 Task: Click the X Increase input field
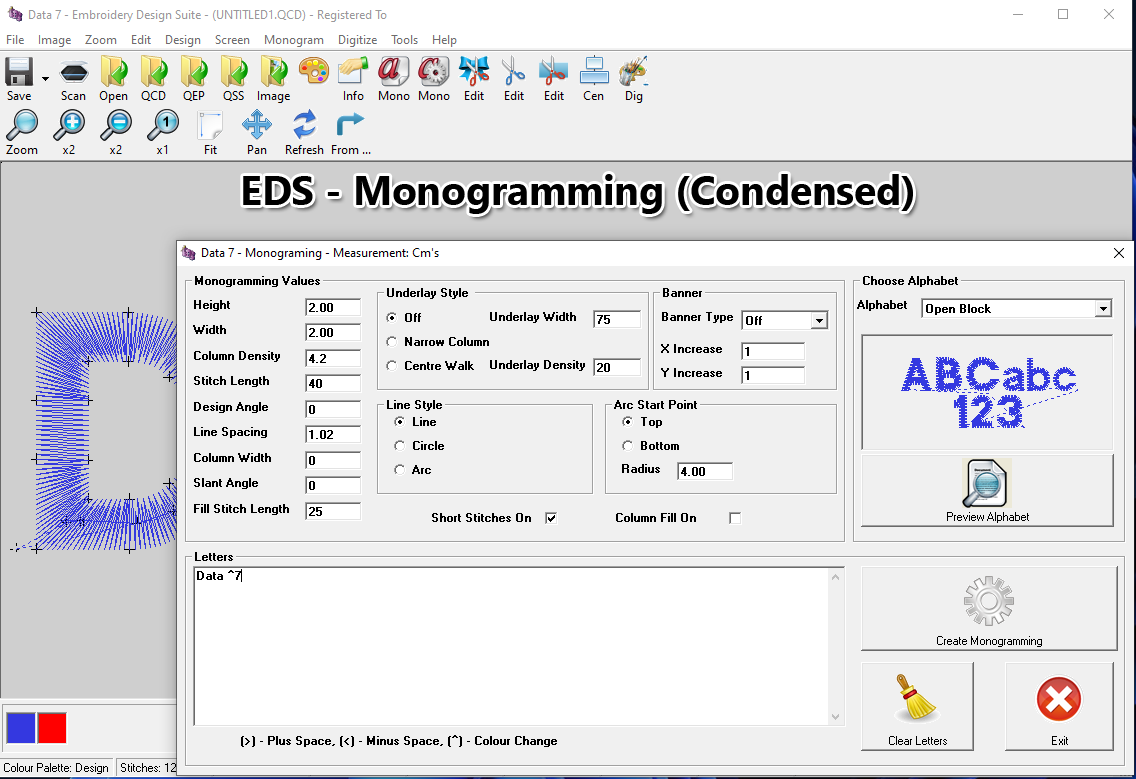[x=773, y=351]
